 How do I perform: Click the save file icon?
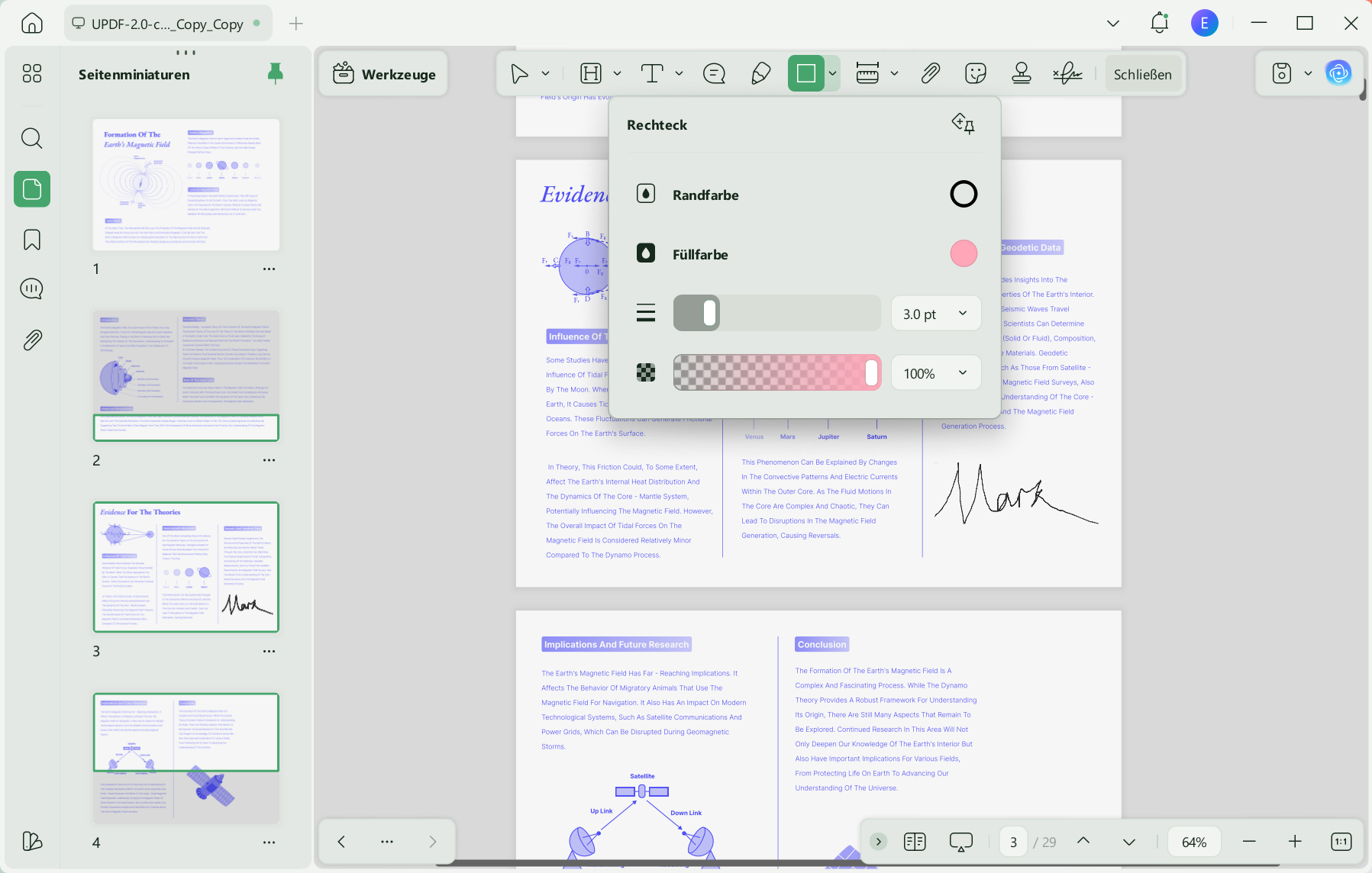[1282, 73]
